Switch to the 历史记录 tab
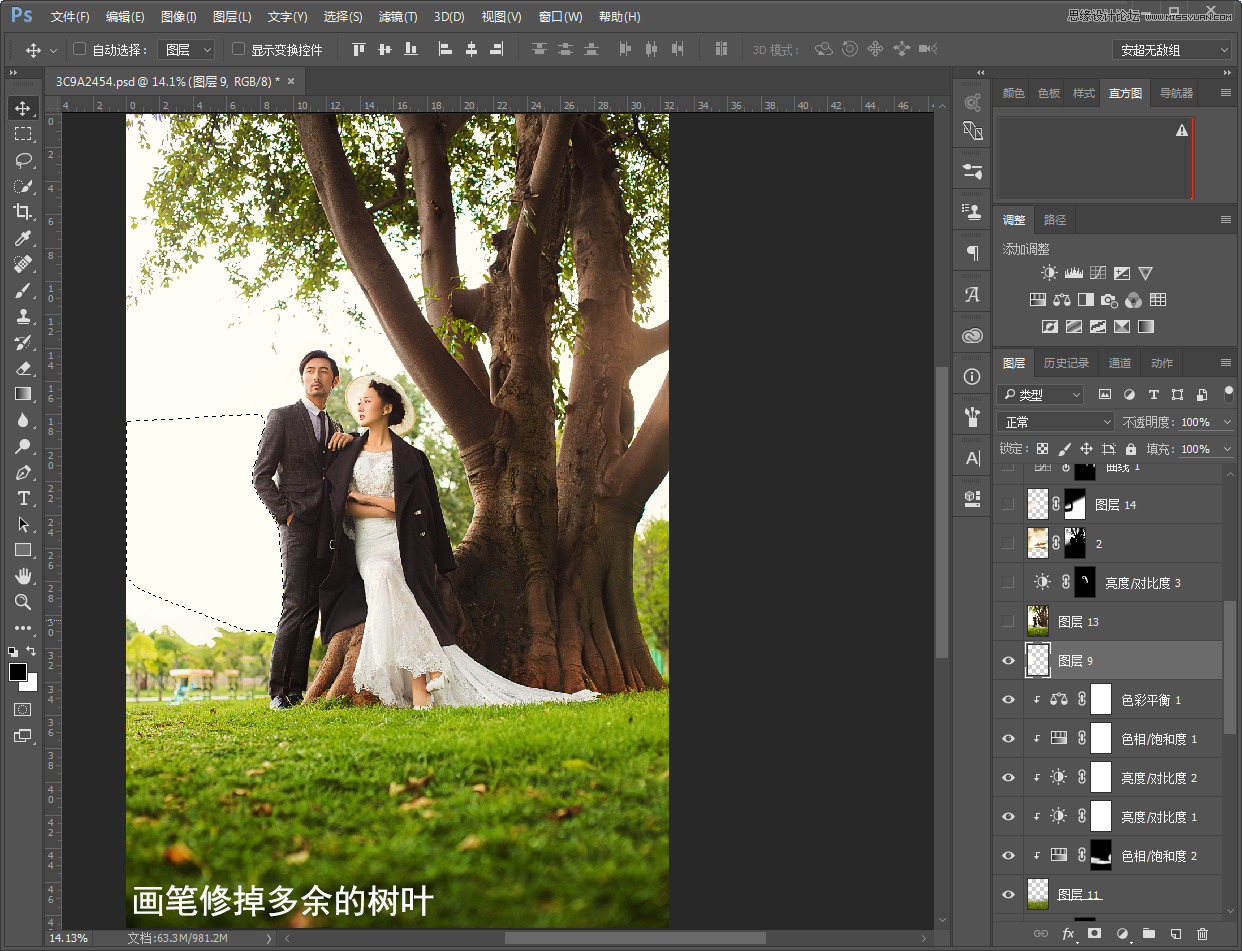 click(1066, 363)
